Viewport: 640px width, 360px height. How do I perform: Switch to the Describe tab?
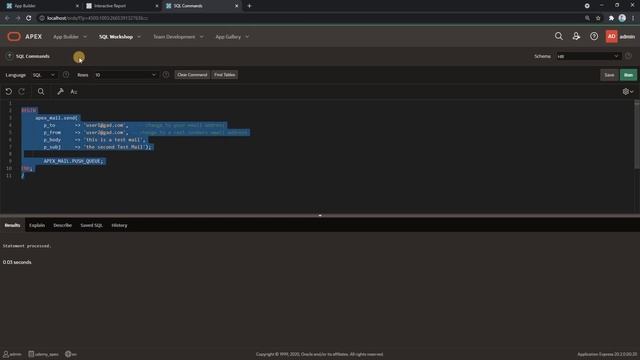pyautogui.click(x=62, y=225)
